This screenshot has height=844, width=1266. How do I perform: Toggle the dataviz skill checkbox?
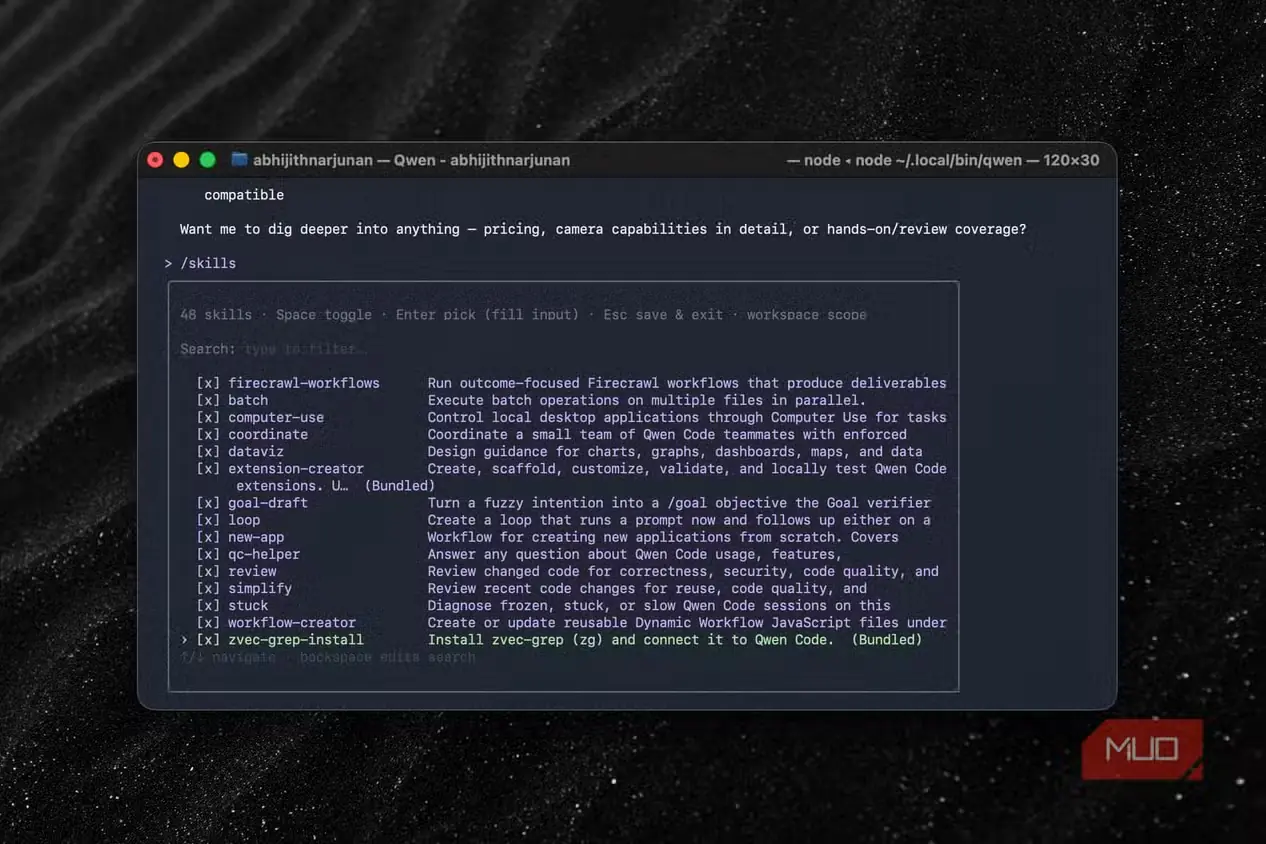[208, 451]
